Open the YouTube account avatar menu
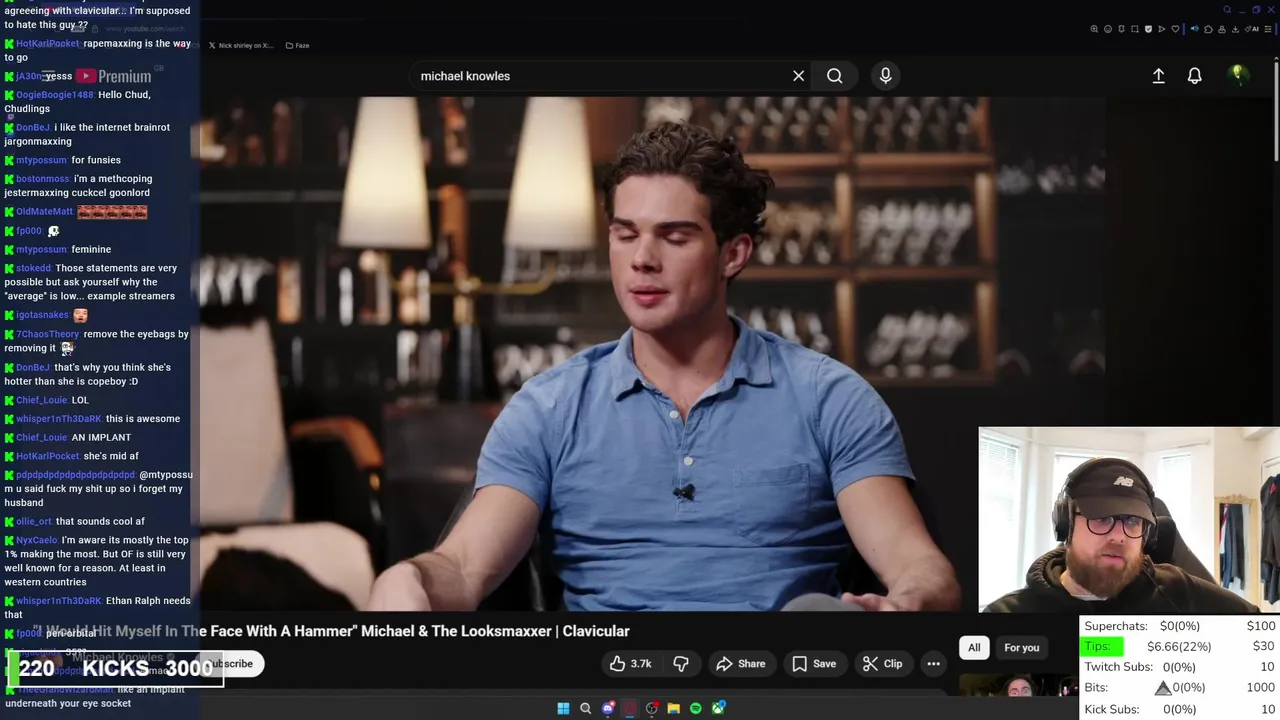Screen dimensions: 1280x720 tap(1237, 75)
